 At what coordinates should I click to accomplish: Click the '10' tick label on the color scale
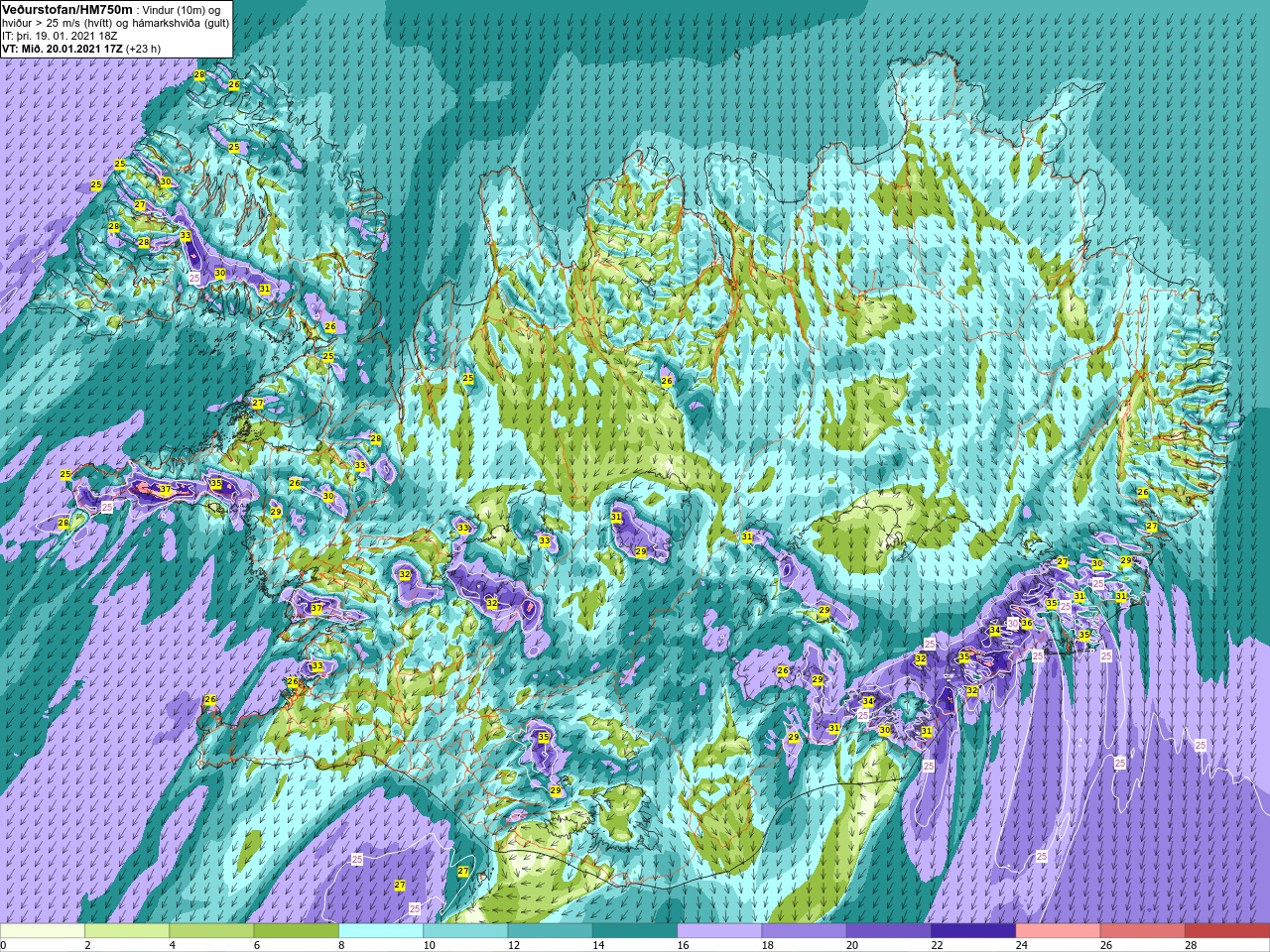click(x=429, y=945)
